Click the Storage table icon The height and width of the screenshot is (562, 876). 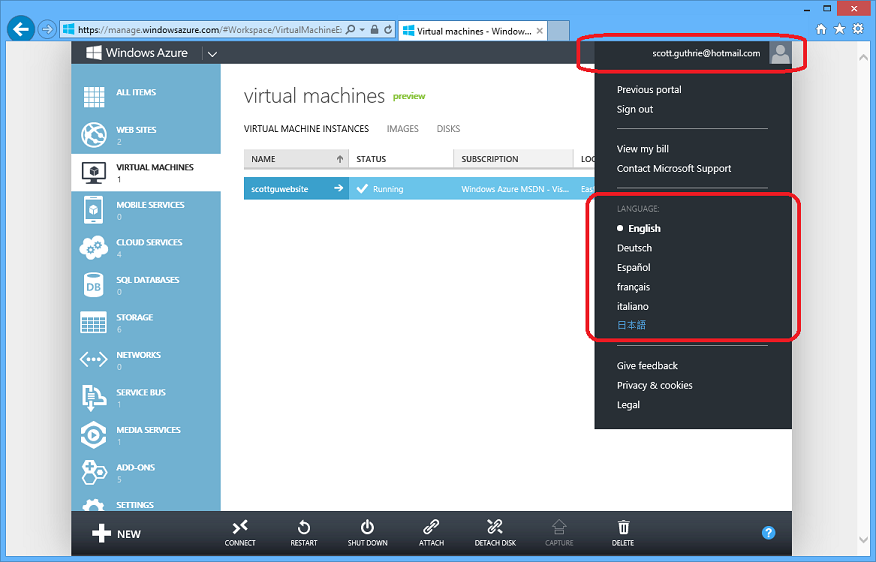coord(94,322)
